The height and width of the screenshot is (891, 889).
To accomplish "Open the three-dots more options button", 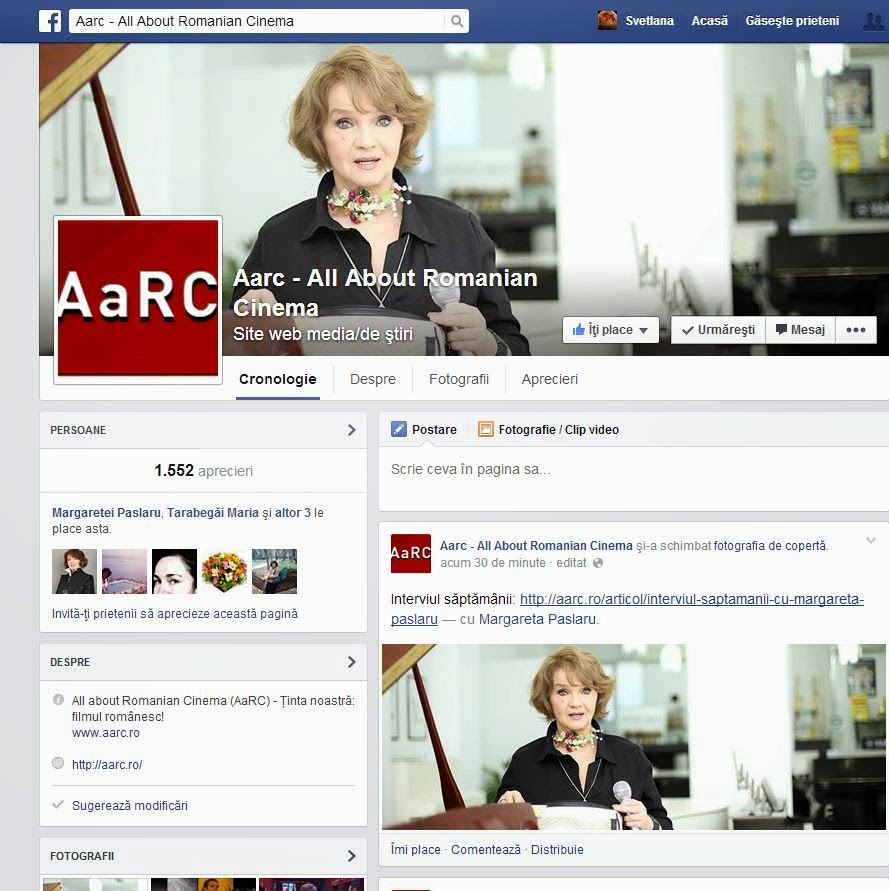I will [x=855, y=330].
